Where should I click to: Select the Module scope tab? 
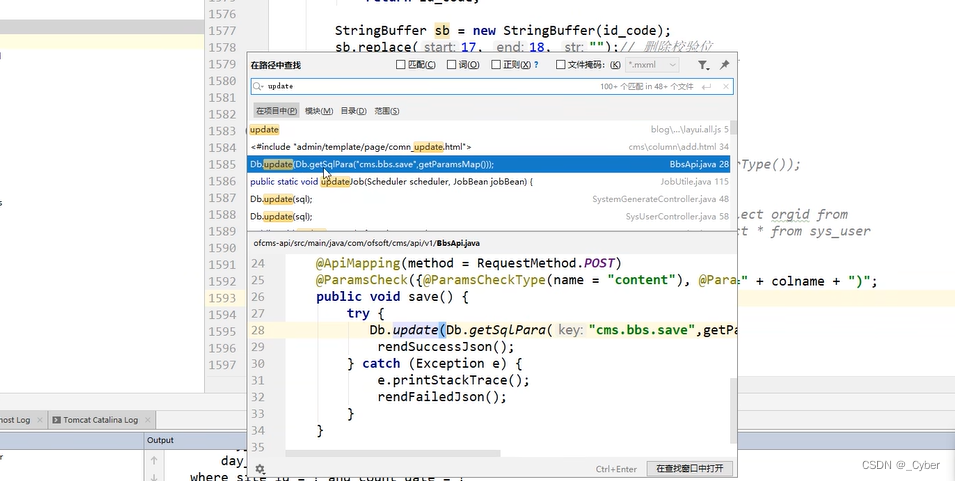point(319,111)
